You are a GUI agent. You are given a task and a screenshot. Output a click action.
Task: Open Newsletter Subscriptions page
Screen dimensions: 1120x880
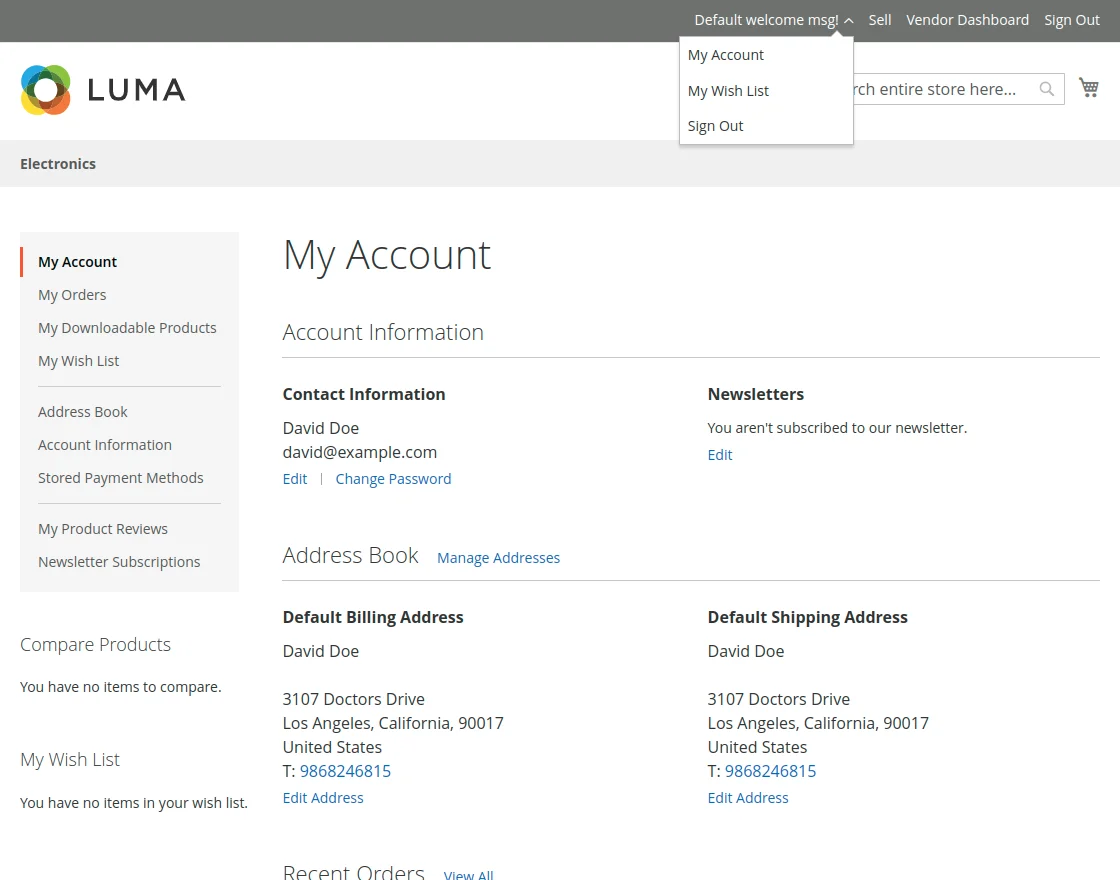click(119, 561)
